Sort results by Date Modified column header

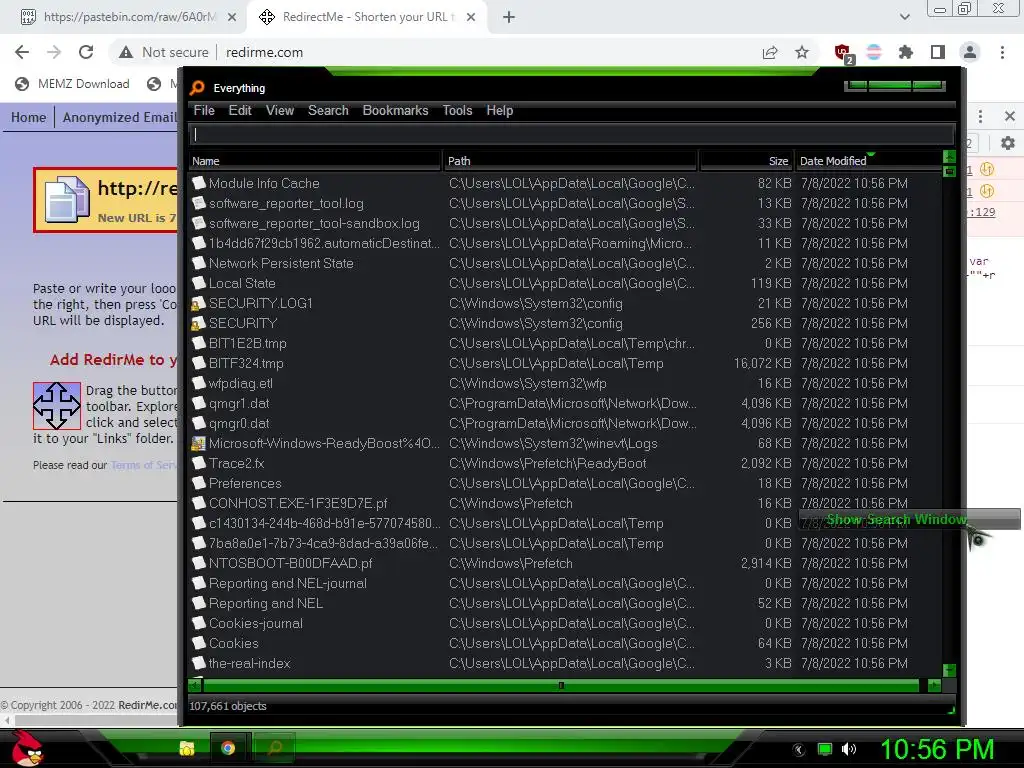[x=869, y=161]
